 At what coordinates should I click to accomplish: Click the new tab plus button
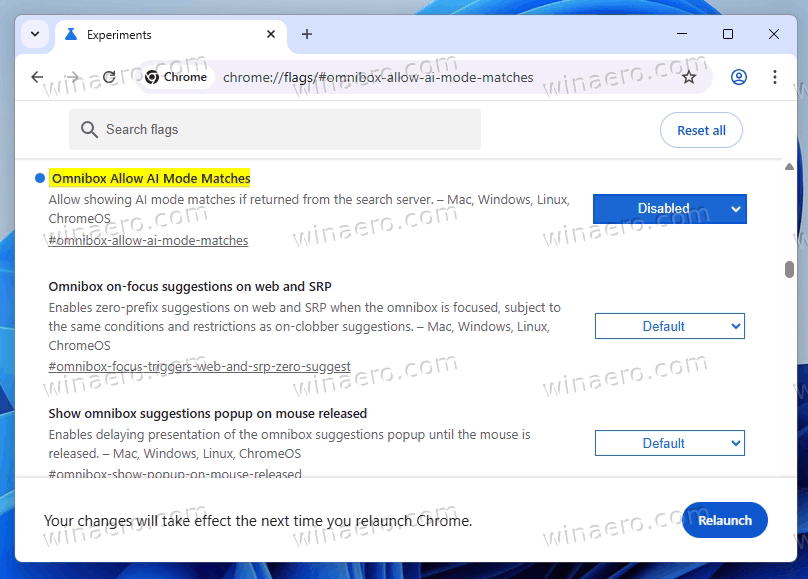(x=307, y=34)
